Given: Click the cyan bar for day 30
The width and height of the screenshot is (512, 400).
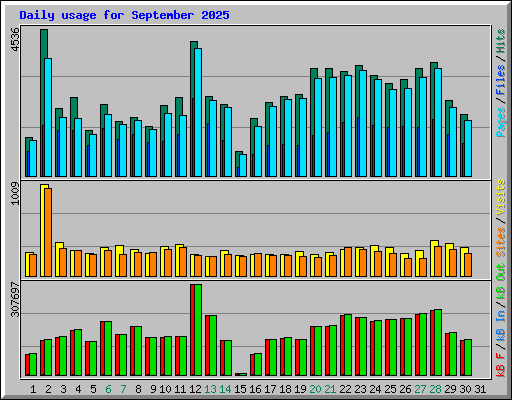Looking at the screenshot, I should pyautogui.click(x=468, y=148).
